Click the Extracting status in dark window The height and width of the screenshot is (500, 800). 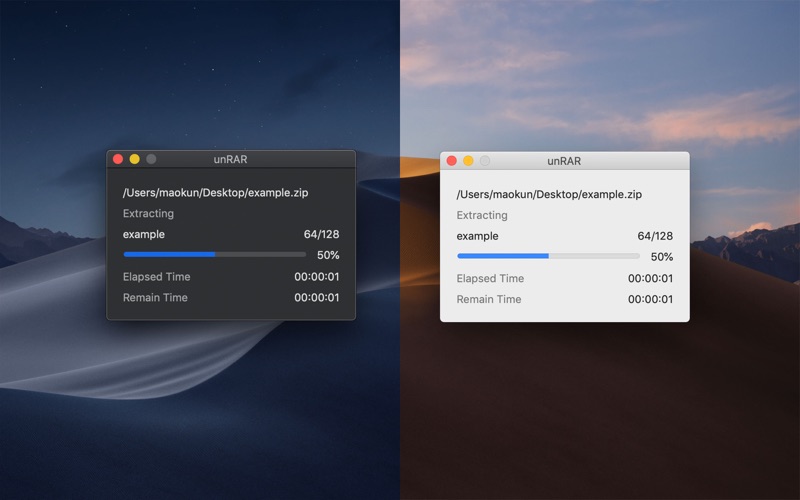(148, 213)
